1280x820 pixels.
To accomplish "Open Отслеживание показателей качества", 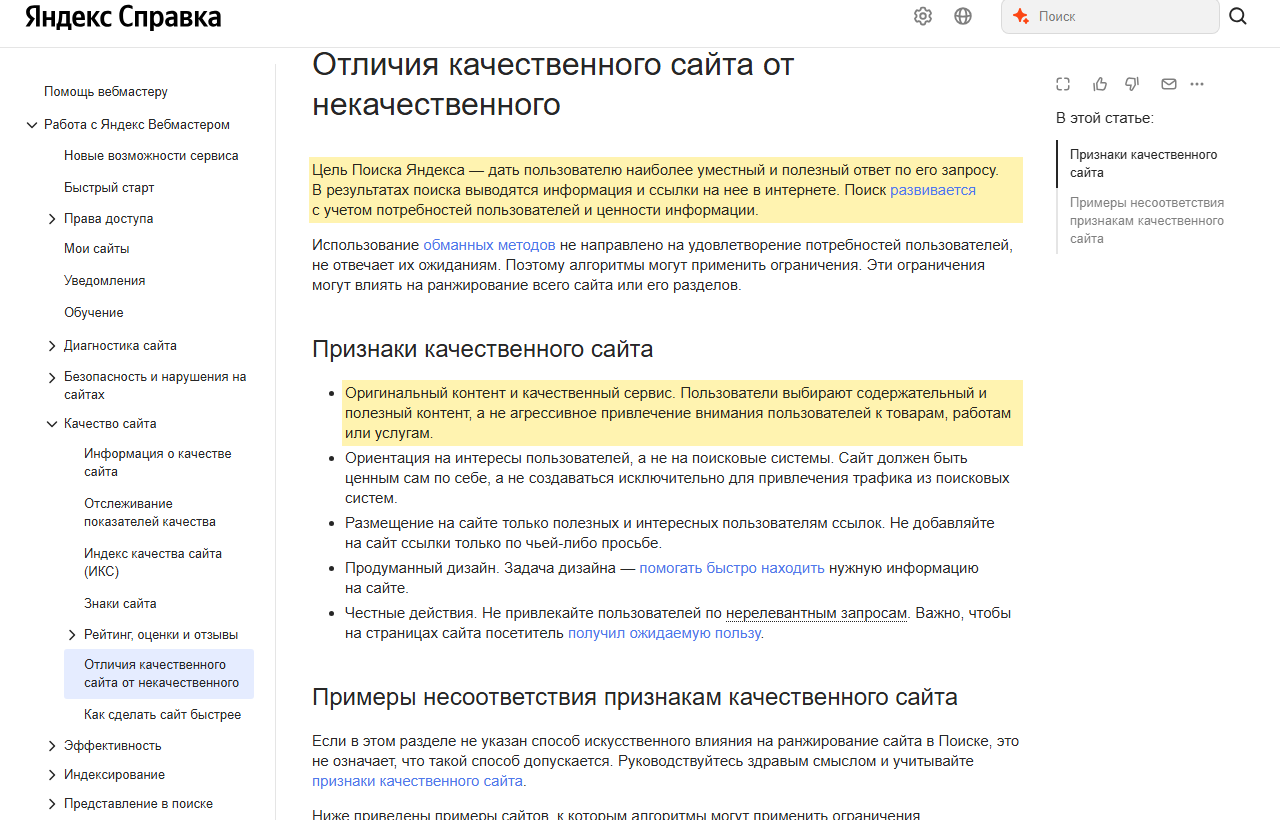I will pyautogui.click(x=150, y=513).
